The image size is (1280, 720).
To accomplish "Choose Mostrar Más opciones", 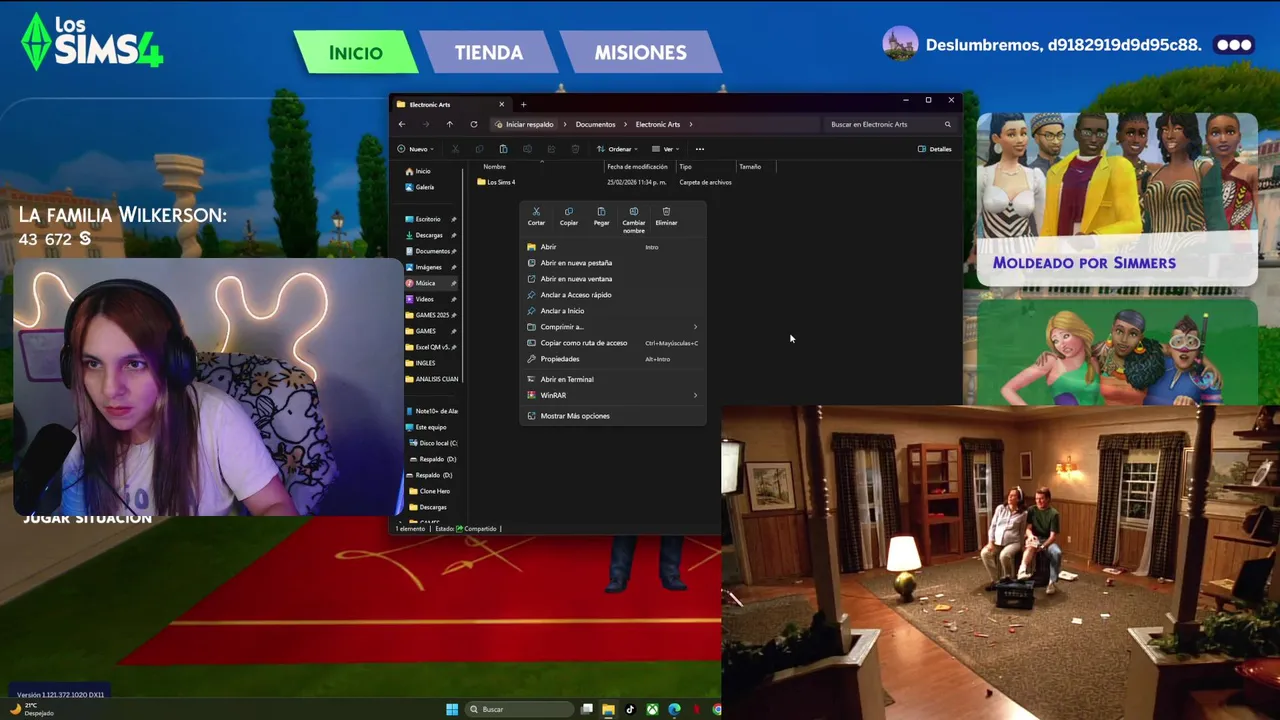I will (x=612, y=416).
